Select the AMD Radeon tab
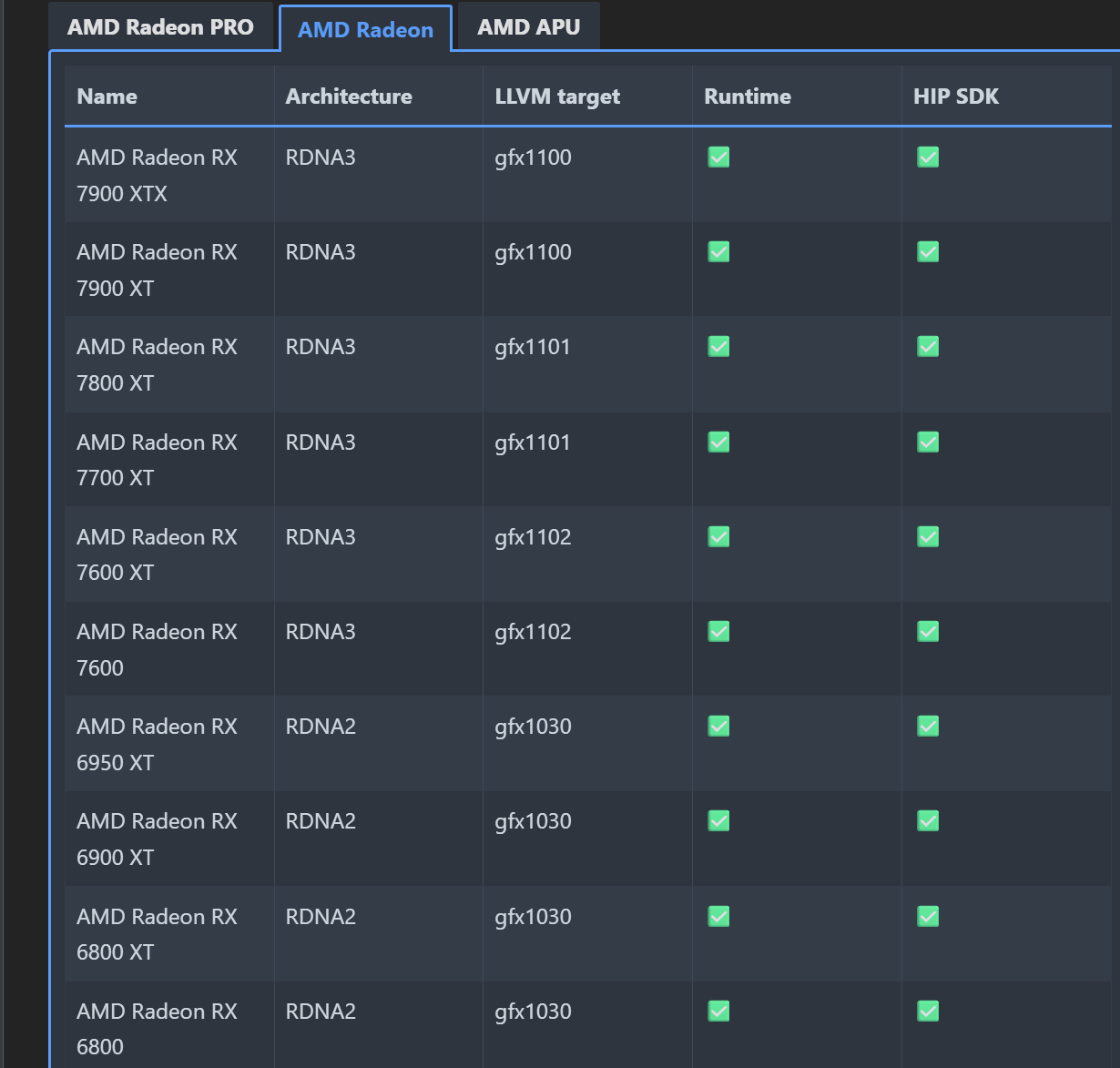 tap(365, 29)
